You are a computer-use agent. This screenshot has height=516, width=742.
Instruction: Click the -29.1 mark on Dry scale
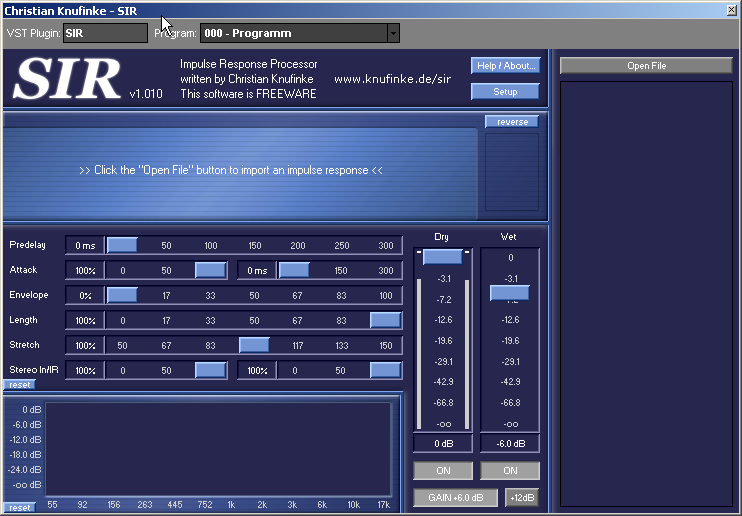tap(443, 362)
